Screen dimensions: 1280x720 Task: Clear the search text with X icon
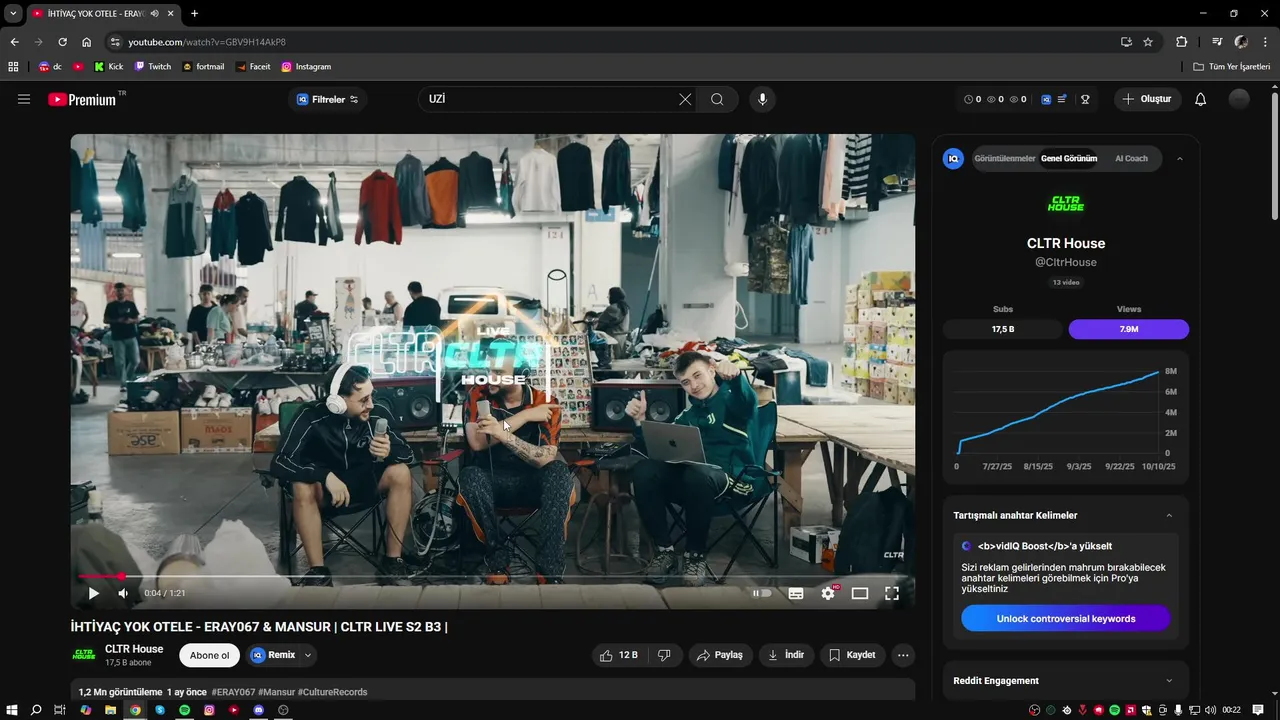(685, 99)
